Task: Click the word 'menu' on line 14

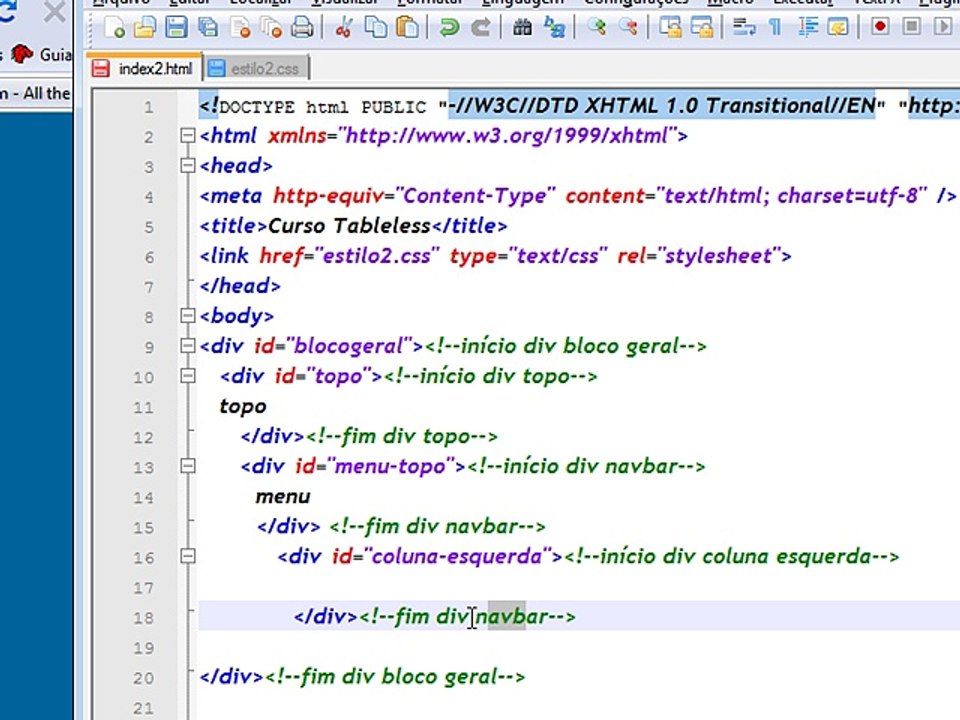Action: click(x=283, y=497)
